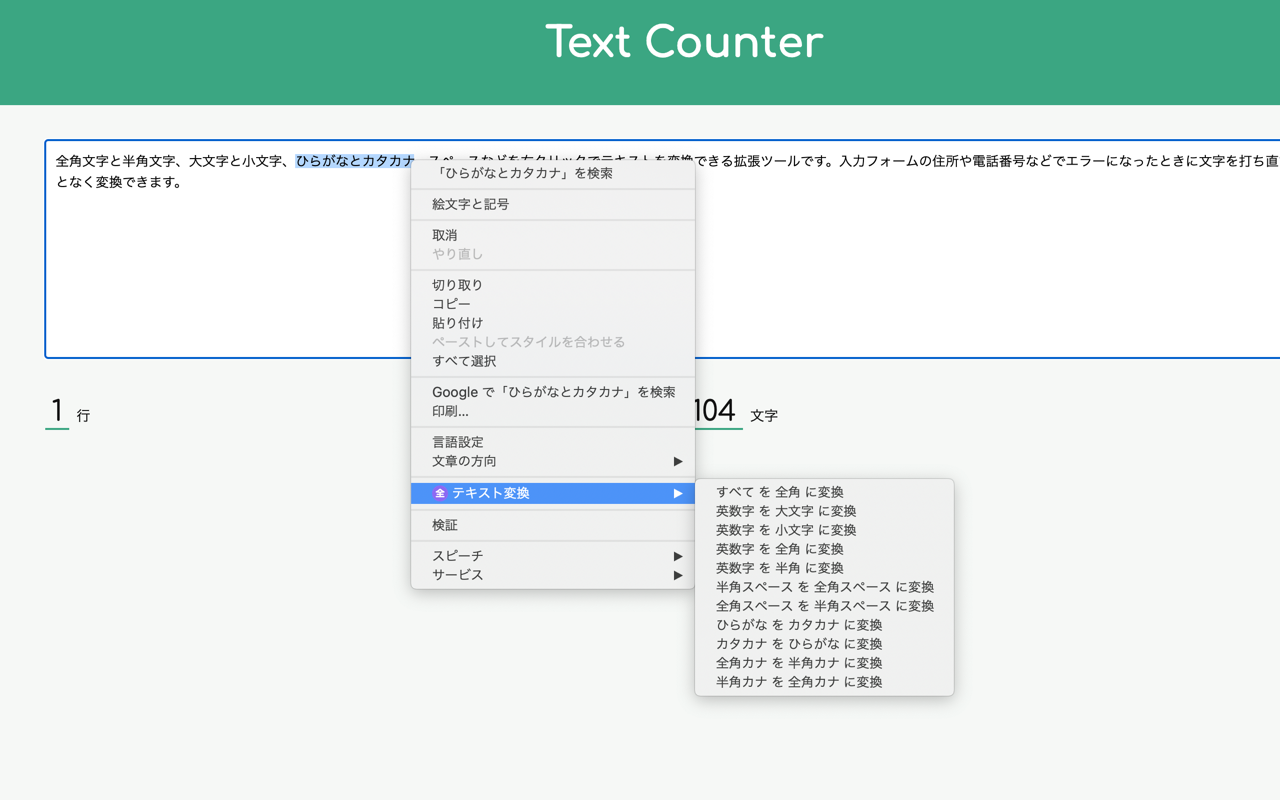The width and height of the screenshot is (1280, 800).
Task: Open 印刷... from the context menu
Action: coord(553,411)
